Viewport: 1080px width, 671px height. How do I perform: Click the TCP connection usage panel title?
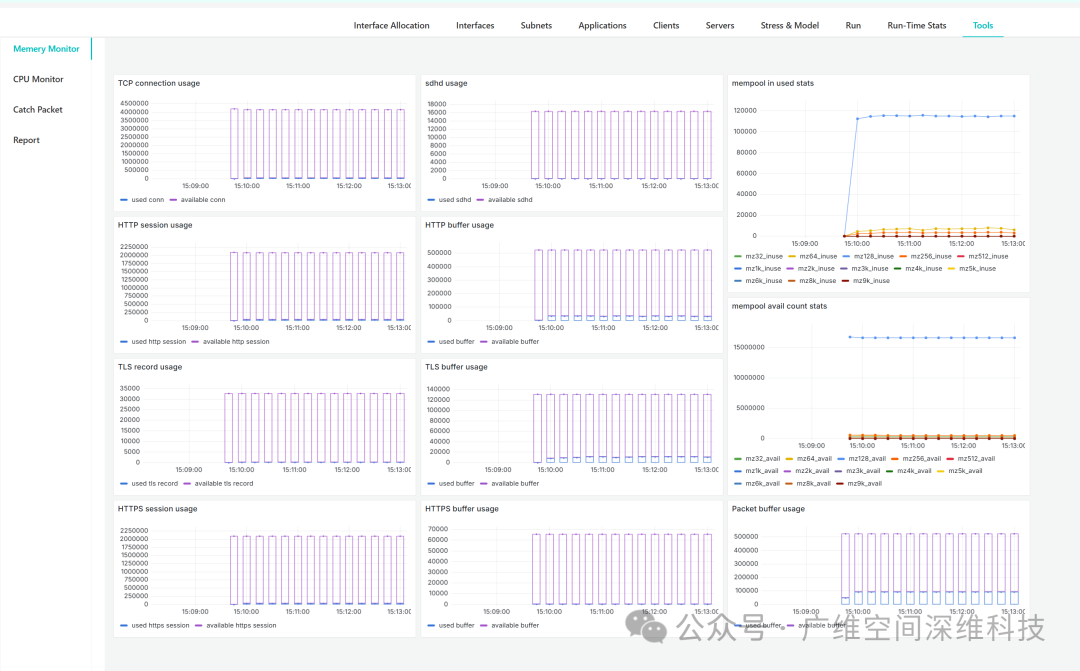click(158, 83)
